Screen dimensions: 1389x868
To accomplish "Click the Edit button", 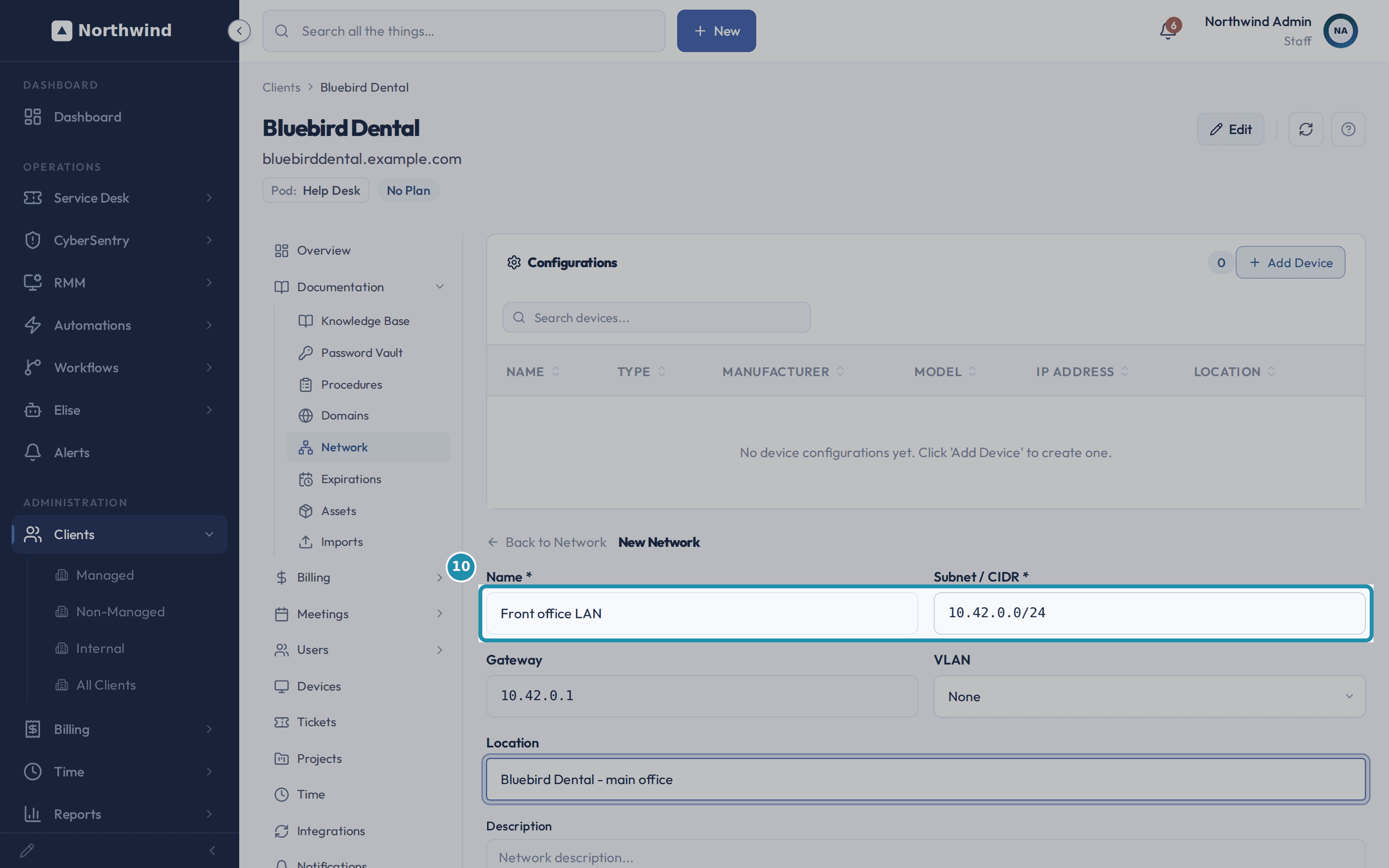I will click(x=1231, y=129).
